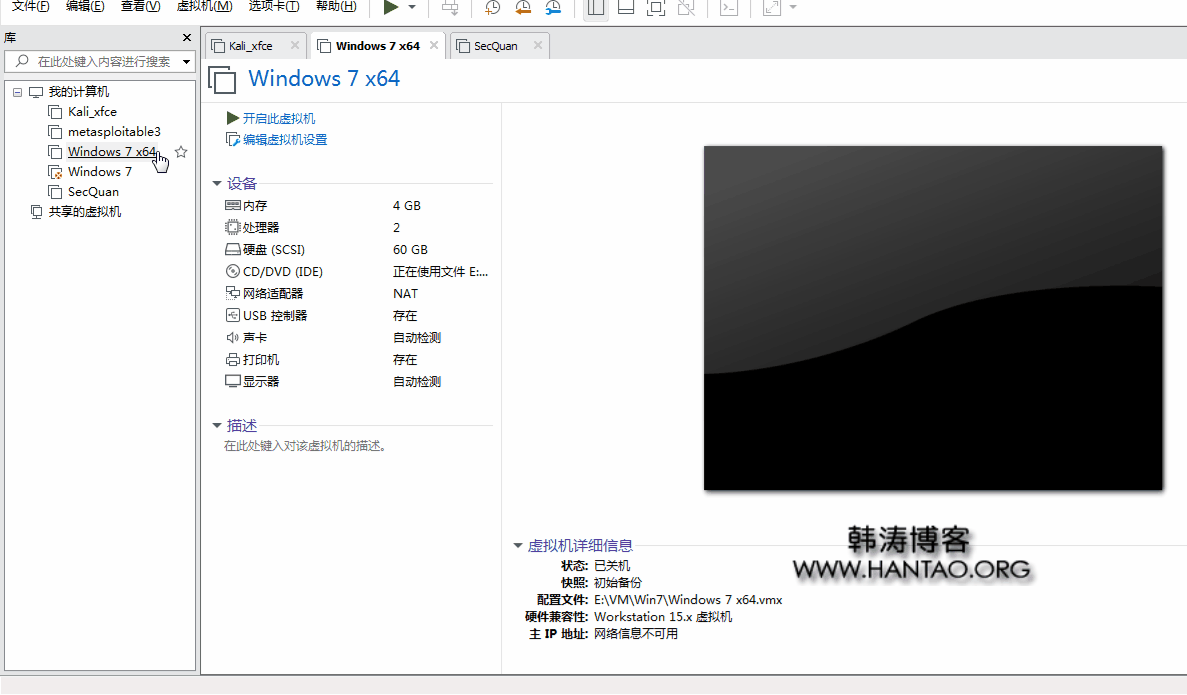Click the 网络适配器 device icon
The image size is (1187, 695).
coord(233,294)
